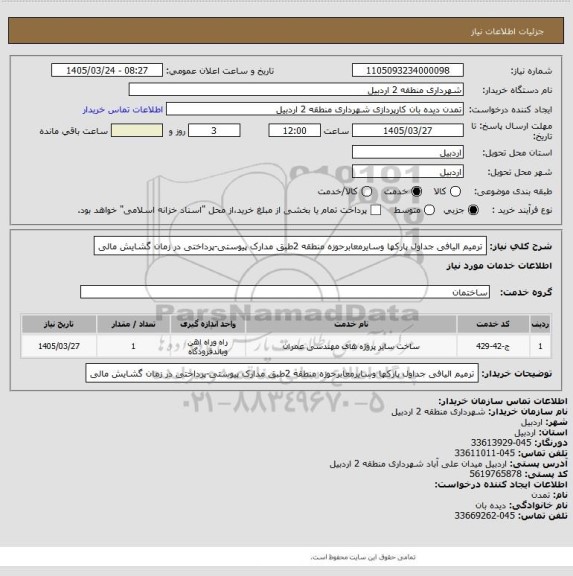
Task: Click the copyright footer text
Action: tap(363, 557)
